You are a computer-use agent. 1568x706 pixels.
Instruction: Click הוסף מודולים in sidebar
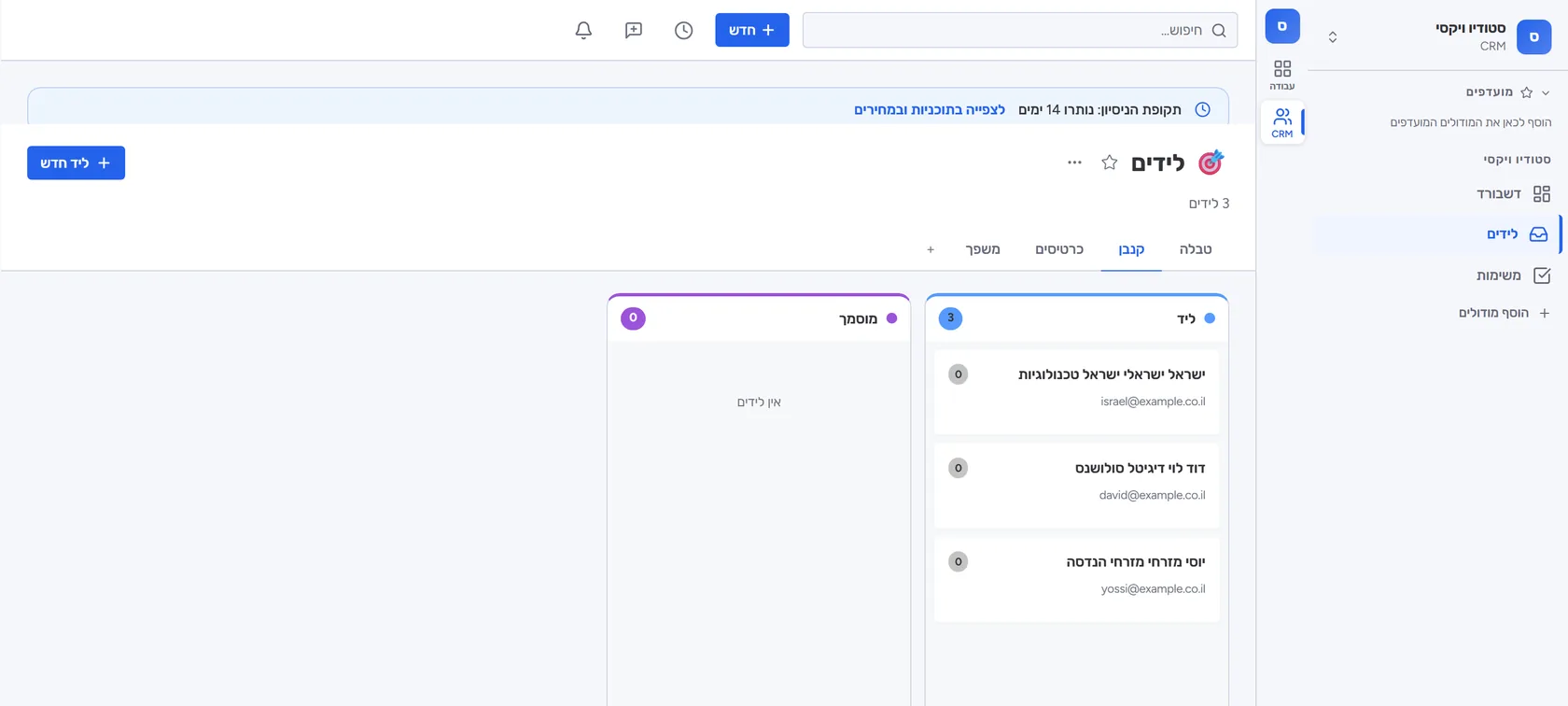(x=1494, y=313)
